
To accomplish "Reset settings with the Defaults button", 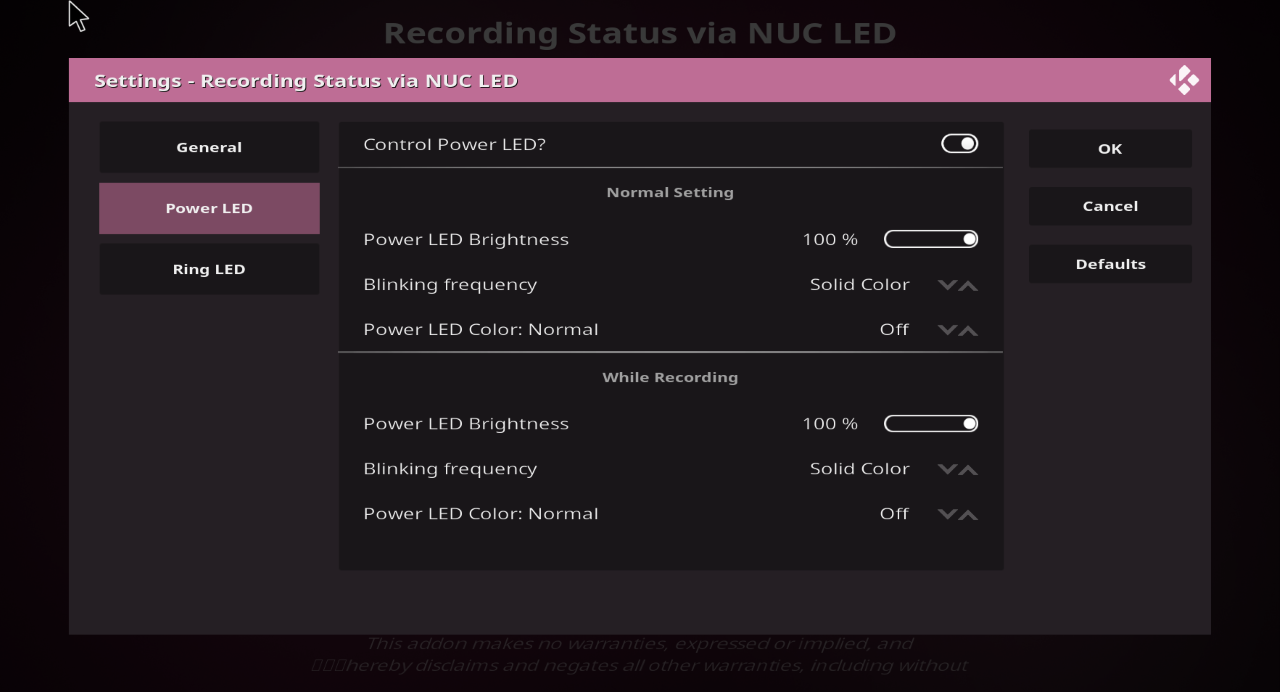I will (x=1110, y=264).
